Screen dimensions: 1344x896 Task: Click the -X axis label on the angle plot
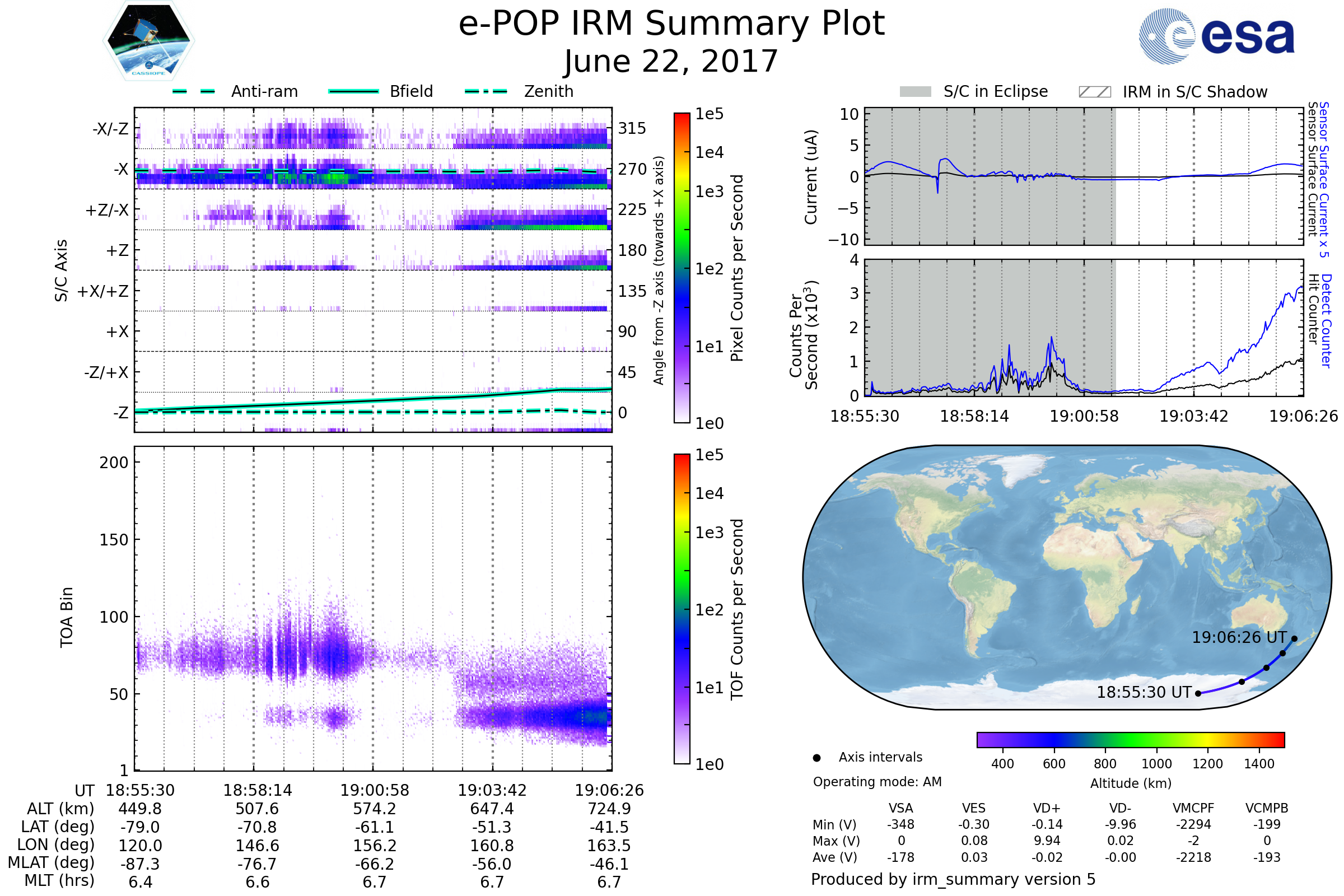point(120,169)
